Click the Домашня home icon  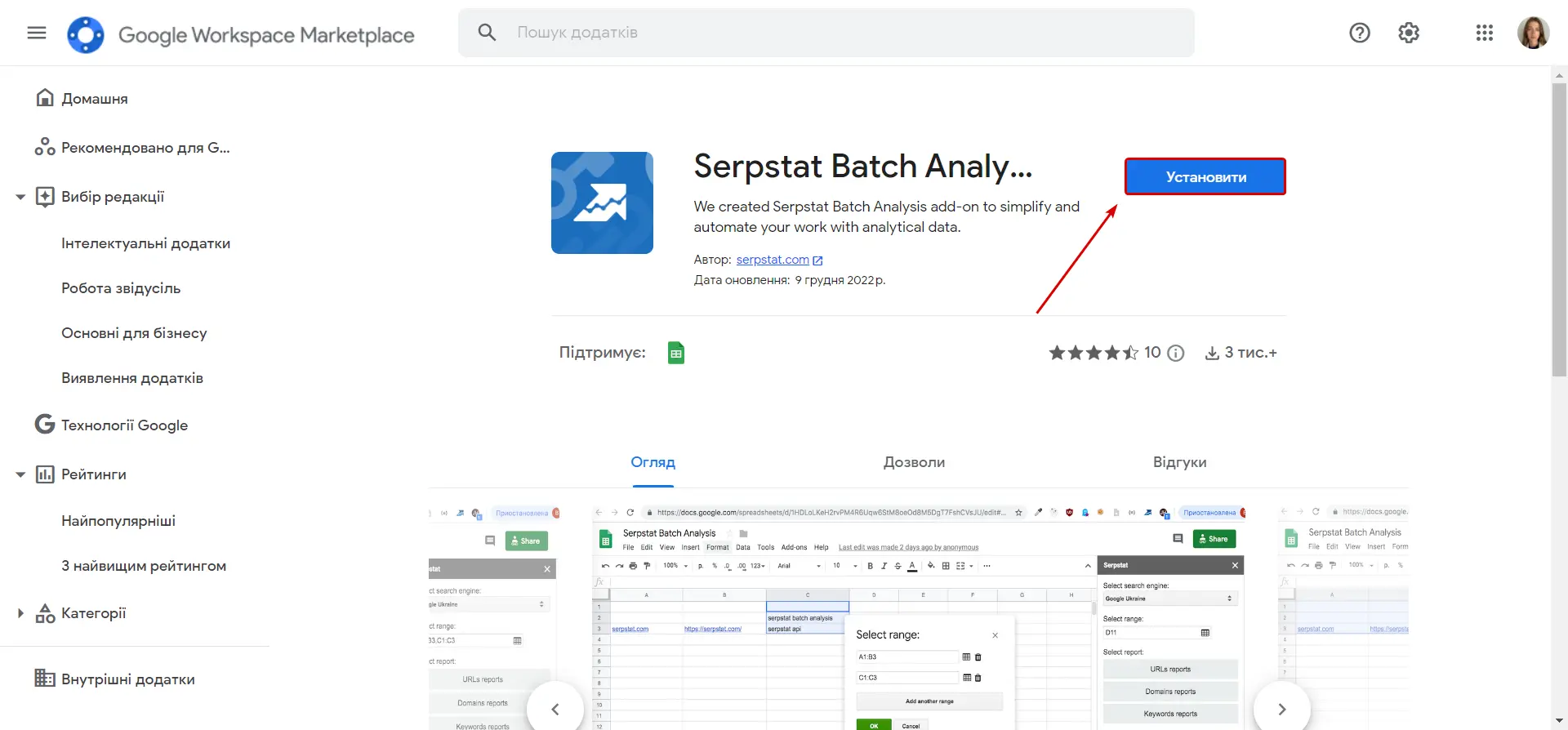point(45,98)
